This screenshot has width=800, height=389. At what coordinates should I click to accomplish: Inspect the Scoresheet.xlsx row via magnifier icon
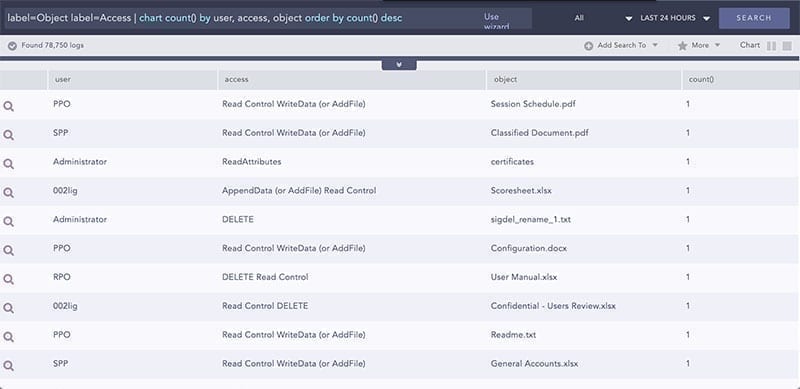tap(9, 193)
